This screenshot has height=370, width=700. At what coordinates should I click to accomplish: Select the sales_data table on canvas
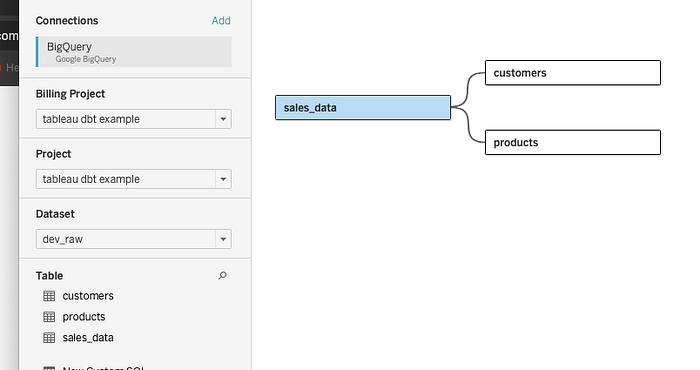363,108
